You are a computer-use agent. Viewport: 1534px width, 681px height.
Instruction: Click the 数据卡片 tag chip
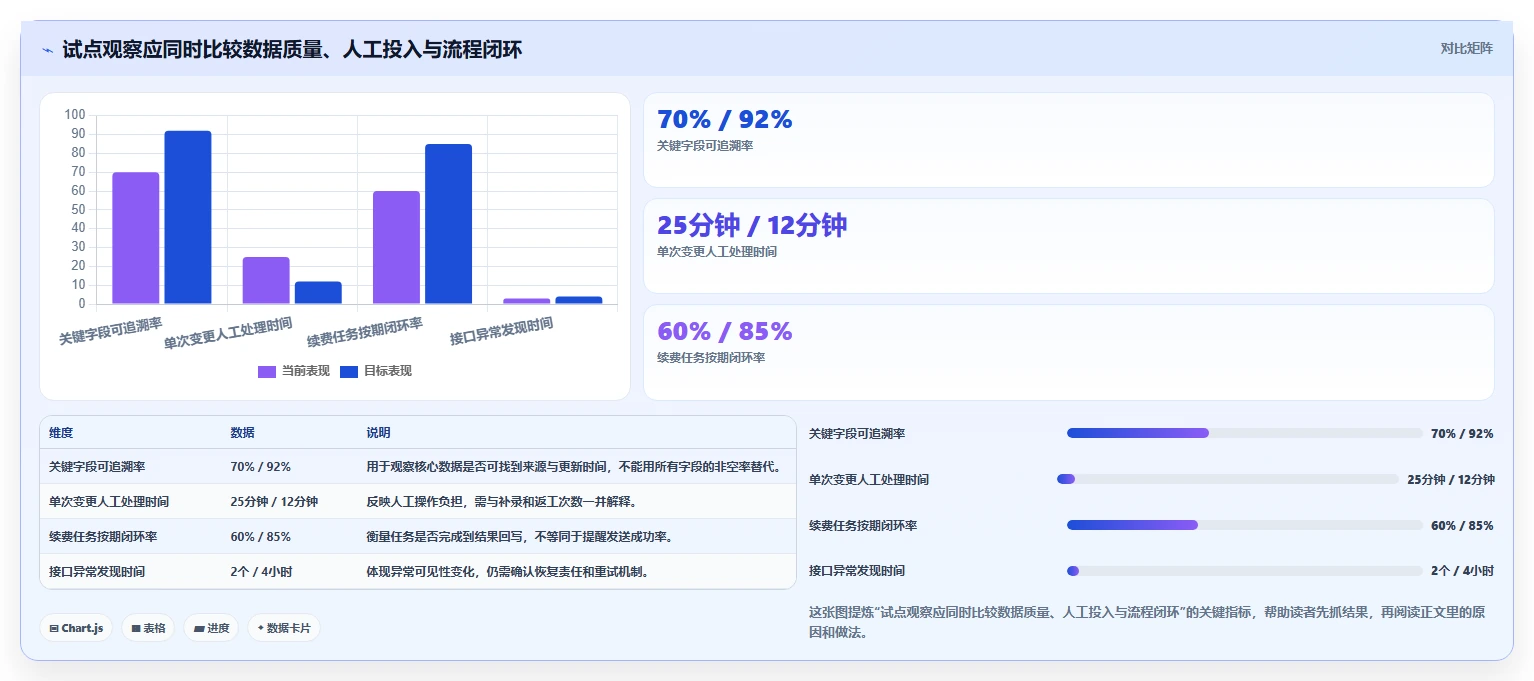(284, 628)
